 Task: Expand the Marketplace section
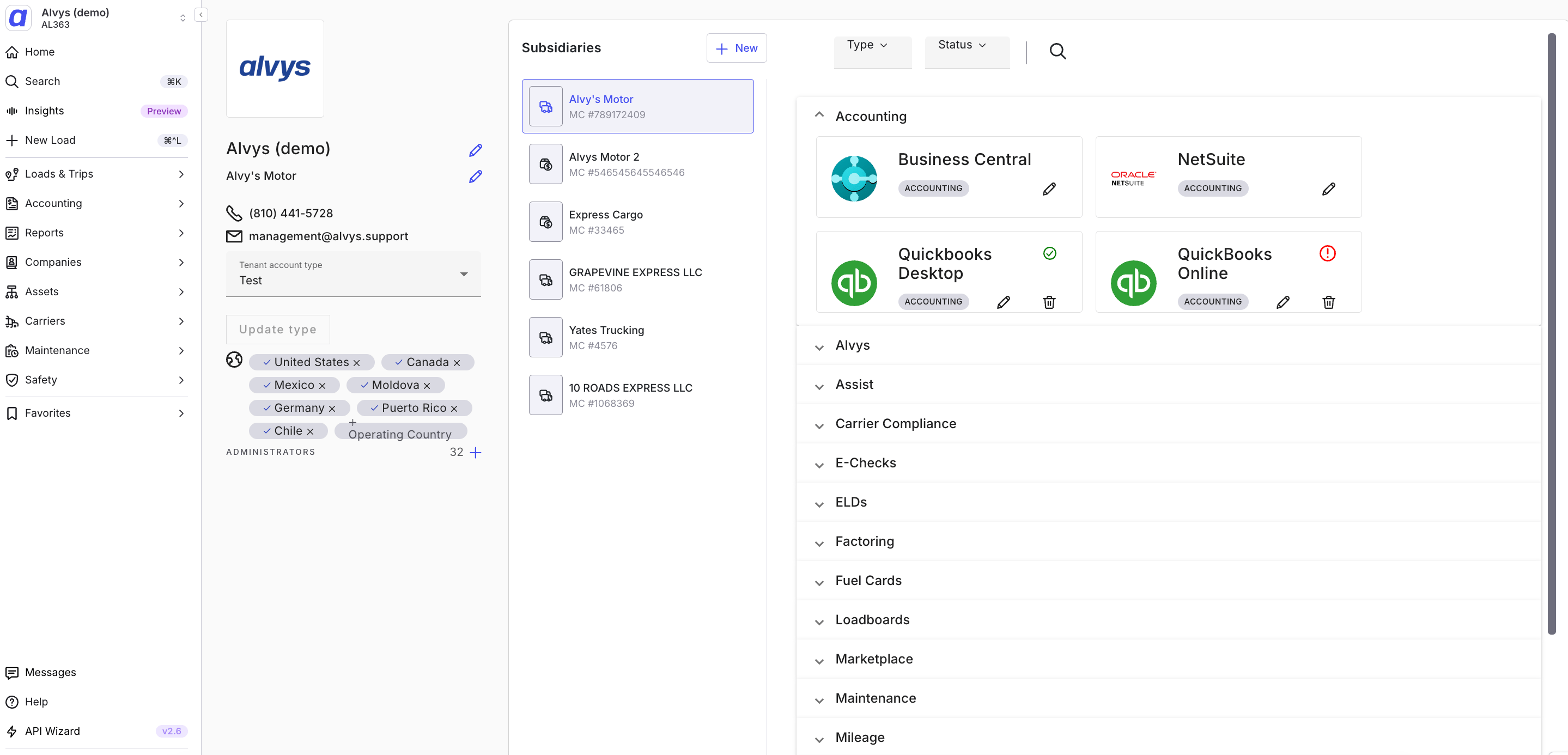pyautogui.click(x=819, y=661)
